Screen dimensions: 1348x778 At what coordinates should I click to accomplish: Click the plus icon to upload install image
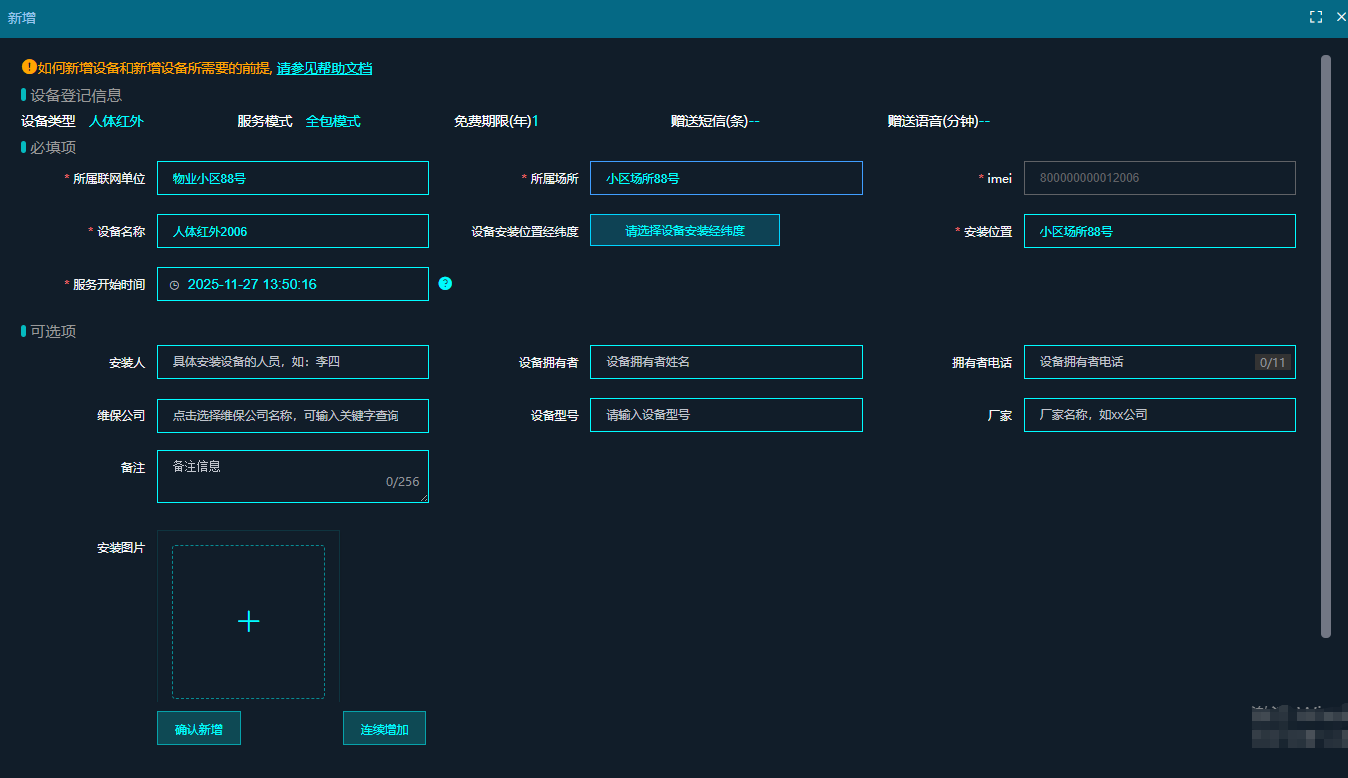[248, 622]
